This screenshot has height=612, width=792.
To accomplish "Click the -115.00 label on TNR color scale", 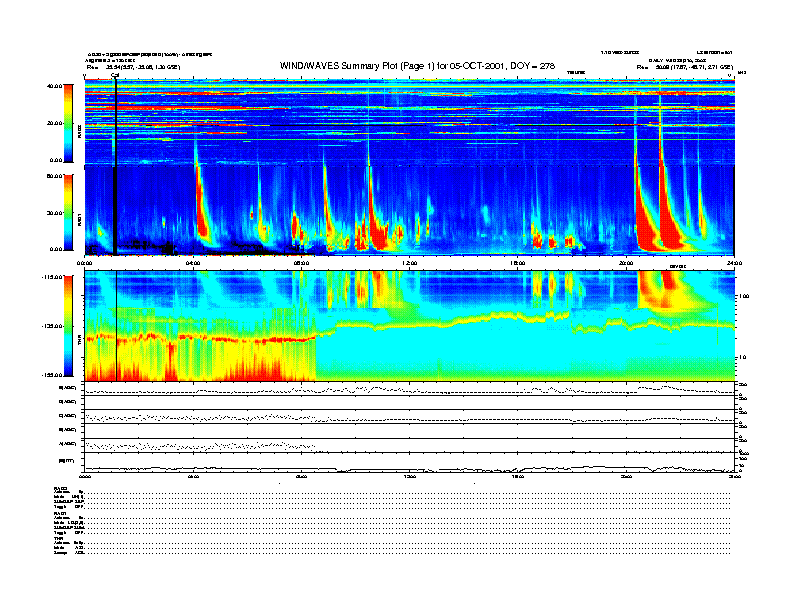I will 52,277.
